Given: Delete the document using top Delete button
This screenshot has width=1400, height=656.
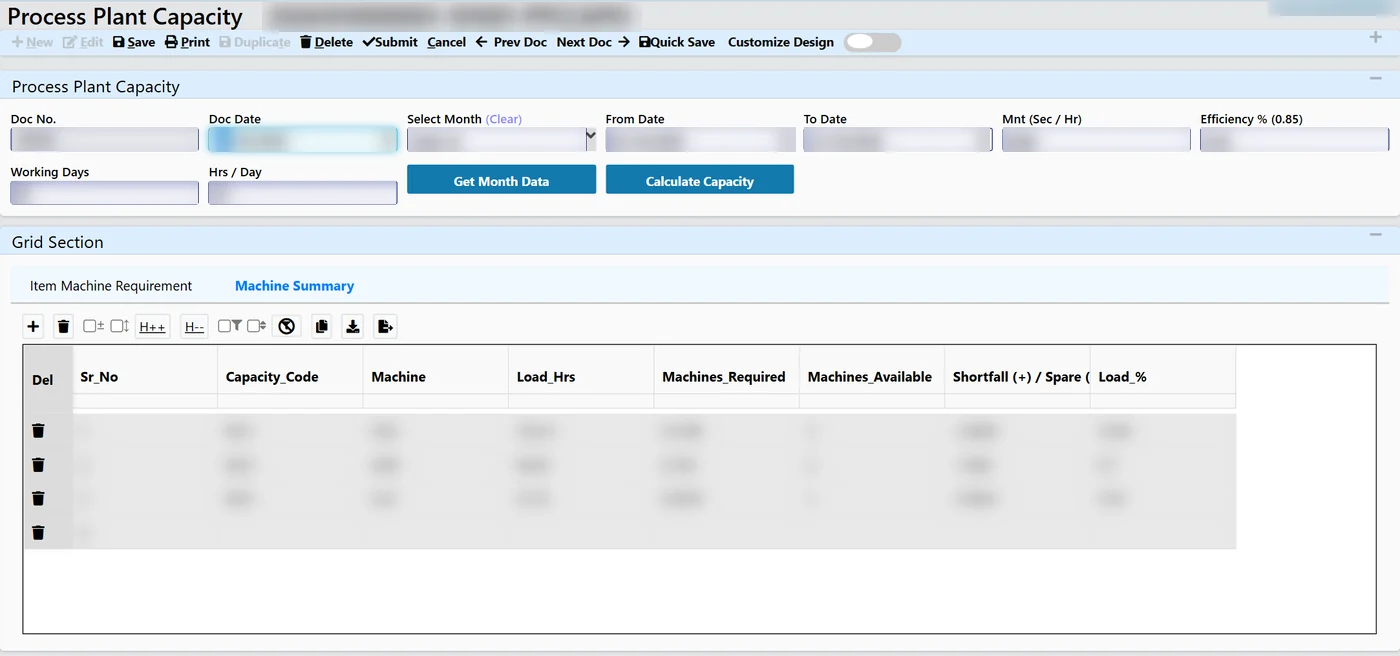Looking at the screenshot, I should point(326,42).
